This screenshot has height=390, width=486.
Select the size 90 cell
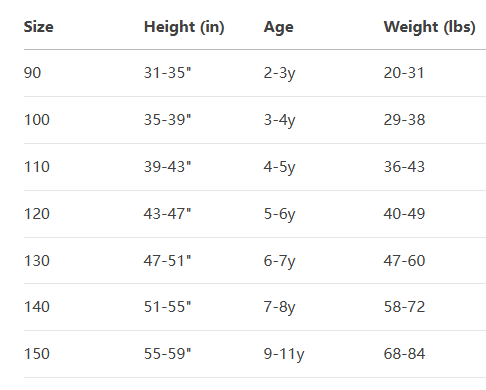point(33,73)
